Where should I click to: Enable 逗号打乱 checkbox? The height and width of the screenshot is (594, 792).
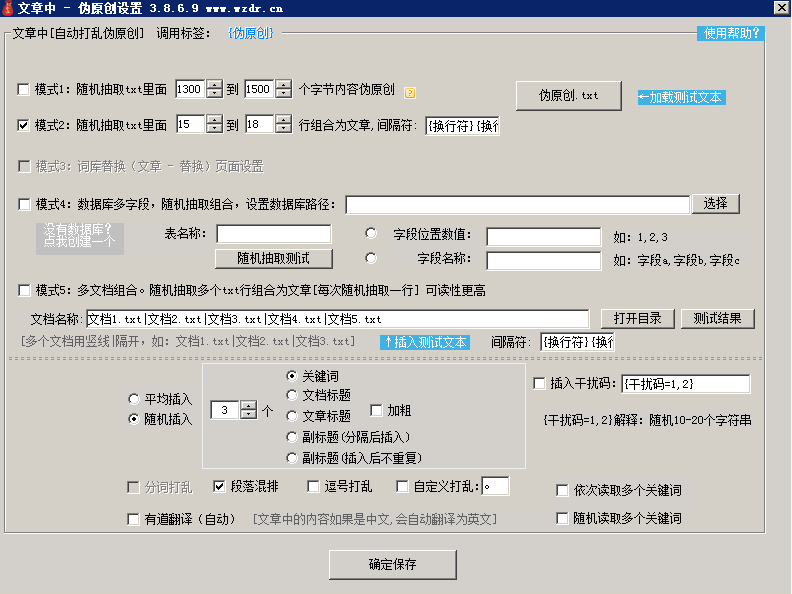pyautogui.click(x=313, y=486)
